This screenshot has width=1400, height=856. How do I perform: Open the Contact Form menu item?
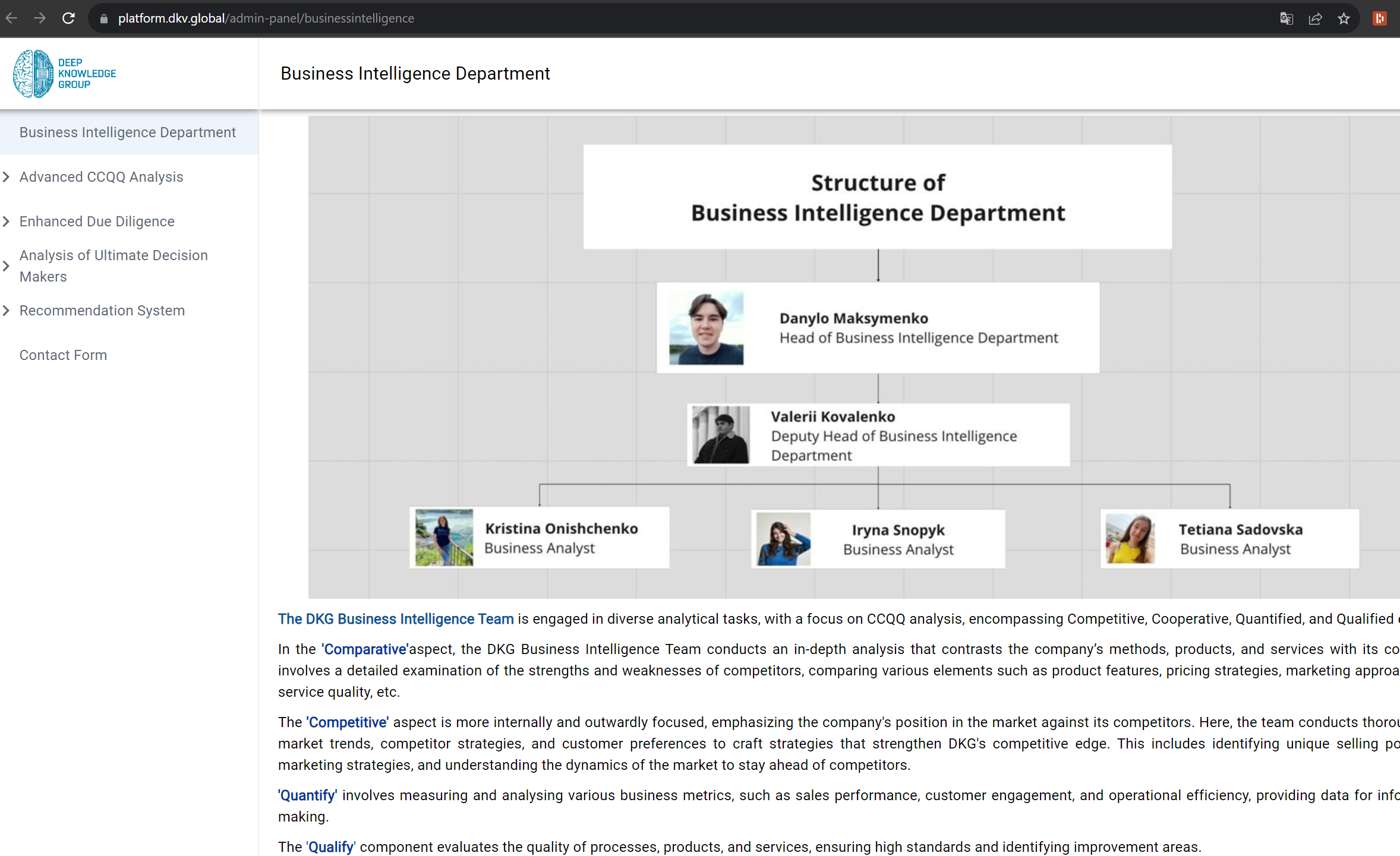(63, 355)
